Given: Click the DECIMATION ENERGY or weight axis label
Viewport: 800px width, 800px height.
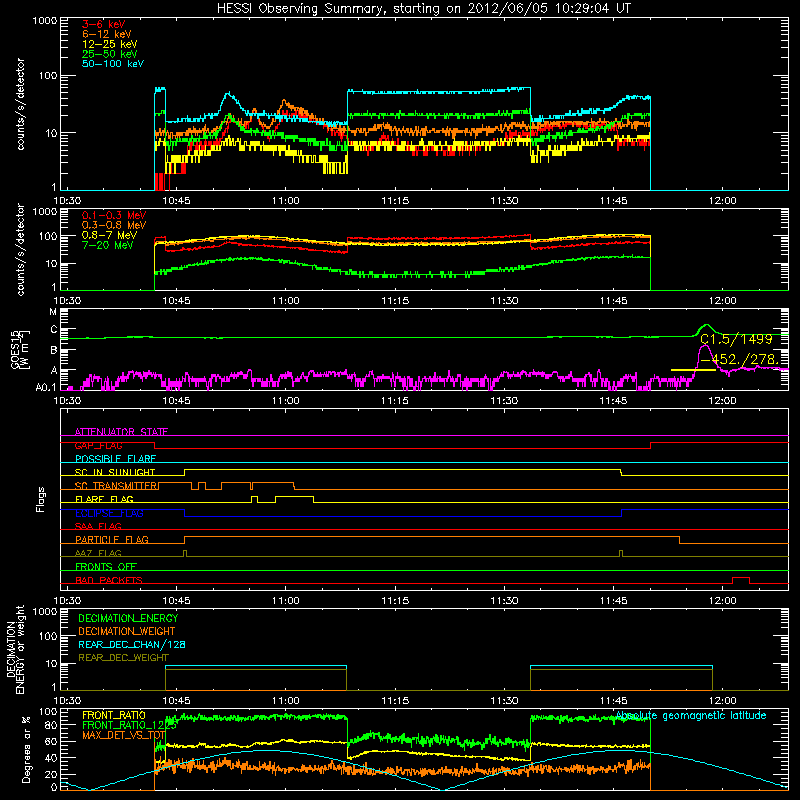Looking at the screenshot, I should coord(15,649).
